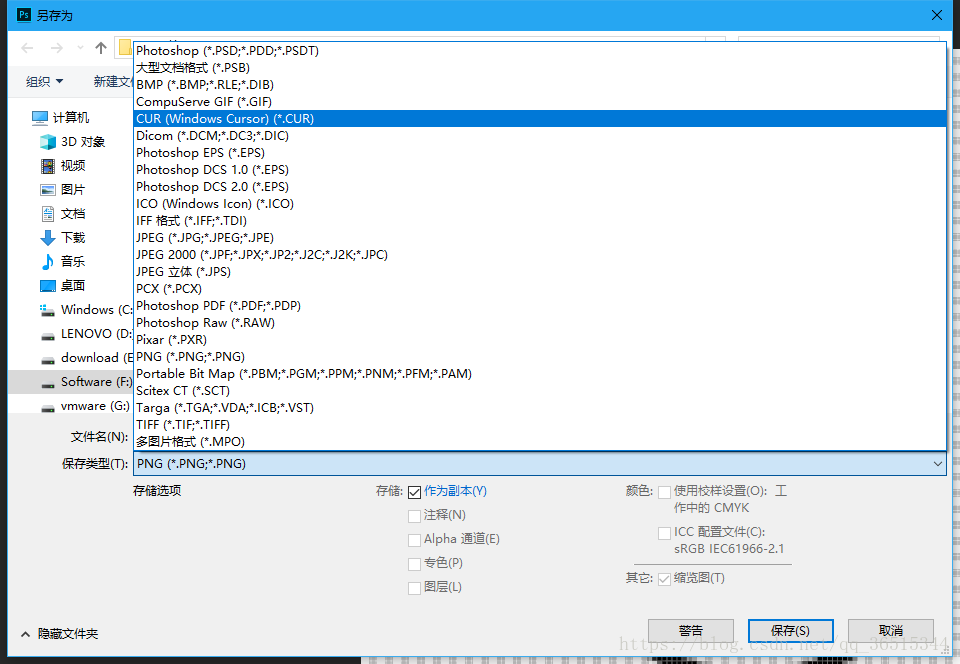Choose Targa format from list
Viewport: 960px width, 664px height.
539,408
